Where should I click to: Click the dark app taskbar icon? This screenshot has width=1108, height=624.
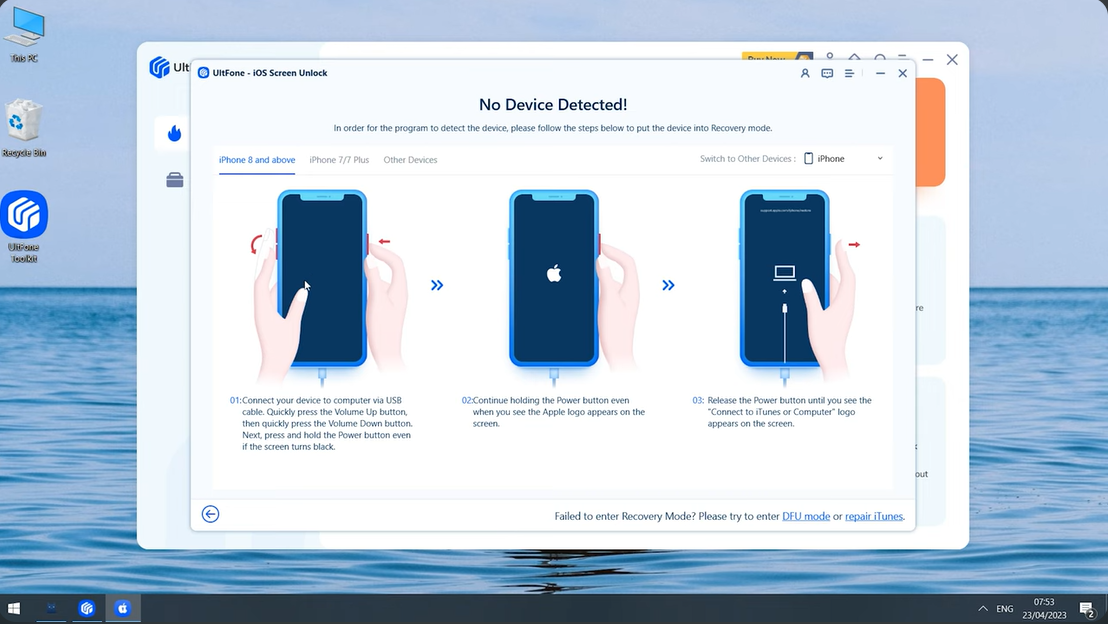click(51, 608)
